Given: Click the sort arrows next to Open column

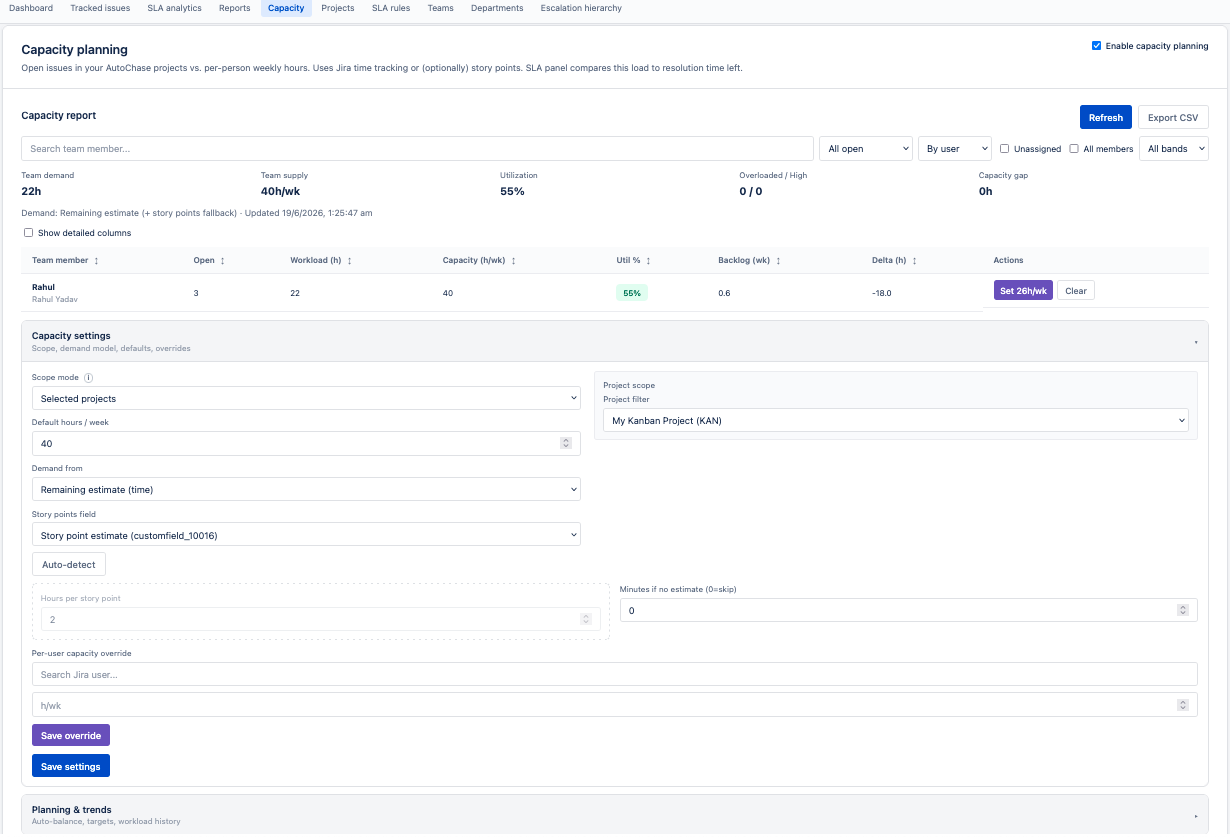Looking at the screenshot, I should tap(222, 261).
